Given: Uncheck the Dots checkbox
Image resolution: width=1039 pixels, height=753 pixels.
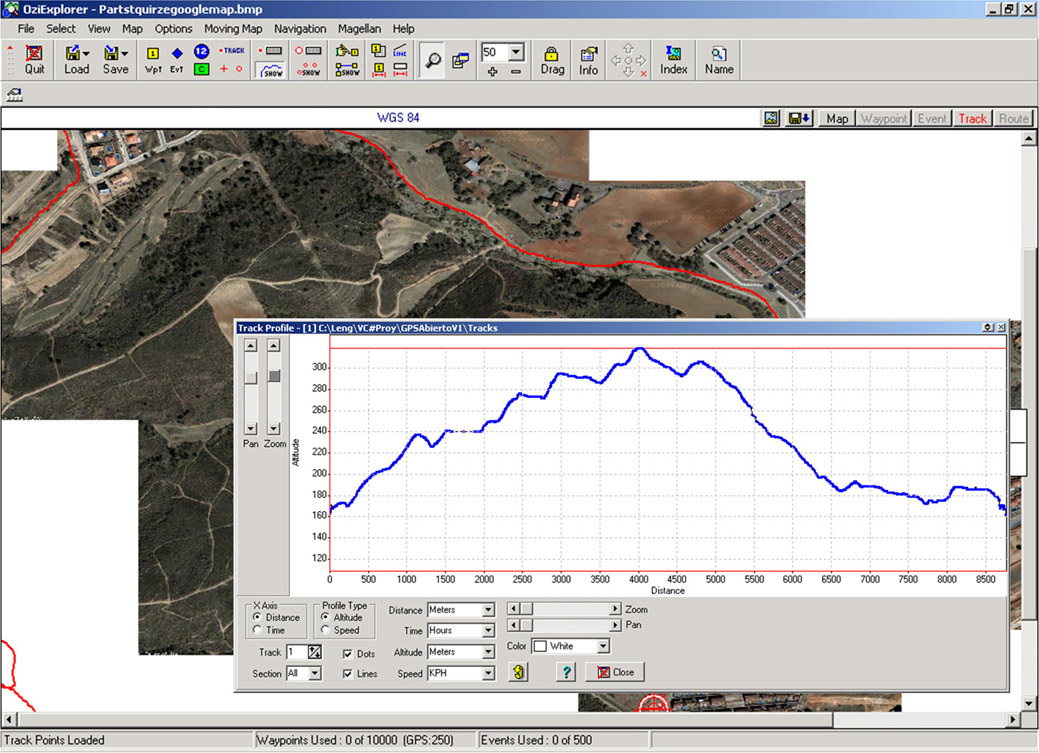Looking at the screenshot, I should pos(347,654).
